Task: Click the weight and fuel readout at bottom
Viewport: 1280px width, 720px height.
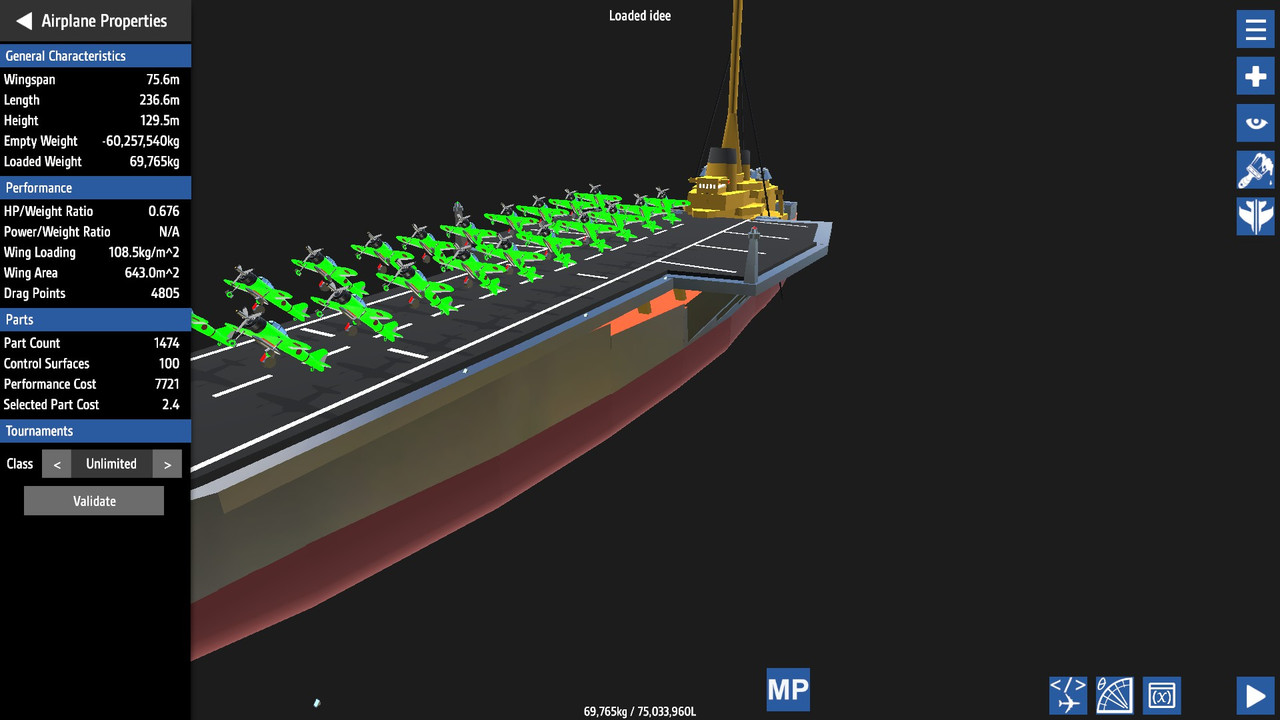Action: pos(640,711)
